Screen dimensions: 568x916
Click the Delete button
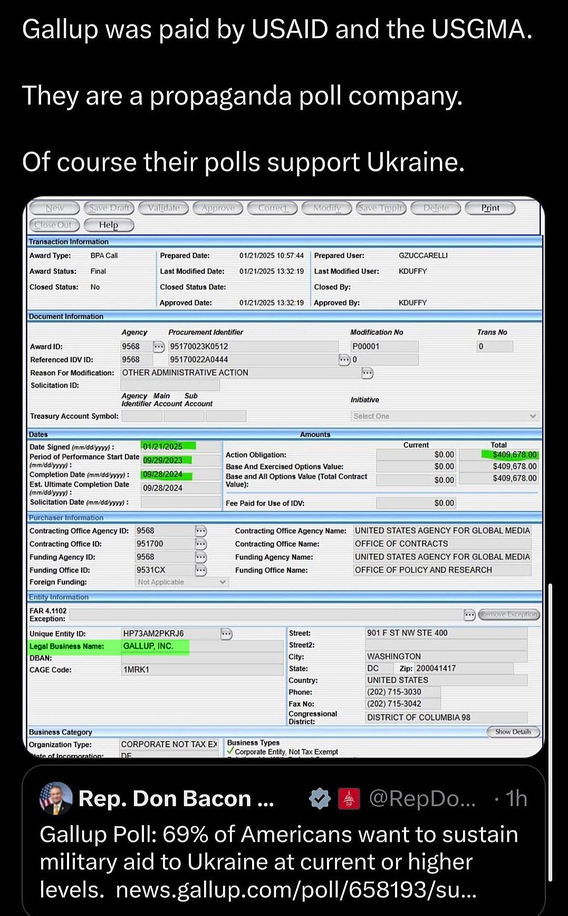point(435,208)
